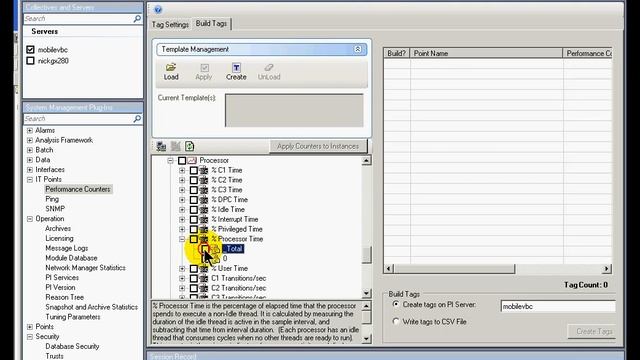The image size is (640, 360).
Task: Click the Apply template icon
Action: 204,67
